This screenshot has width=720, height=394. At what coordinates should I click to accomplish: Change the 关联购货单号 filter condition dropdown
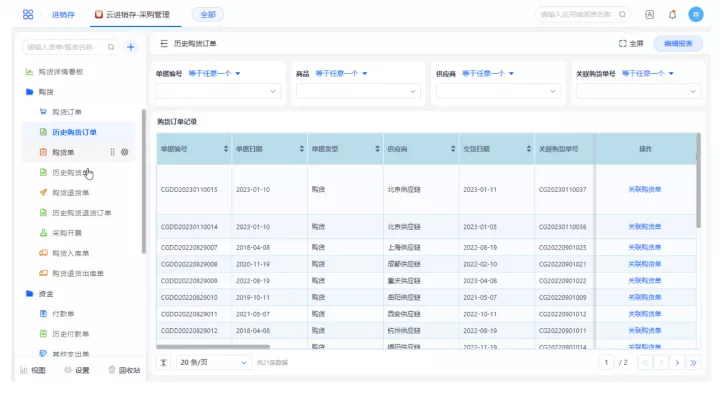pos(647,73)
